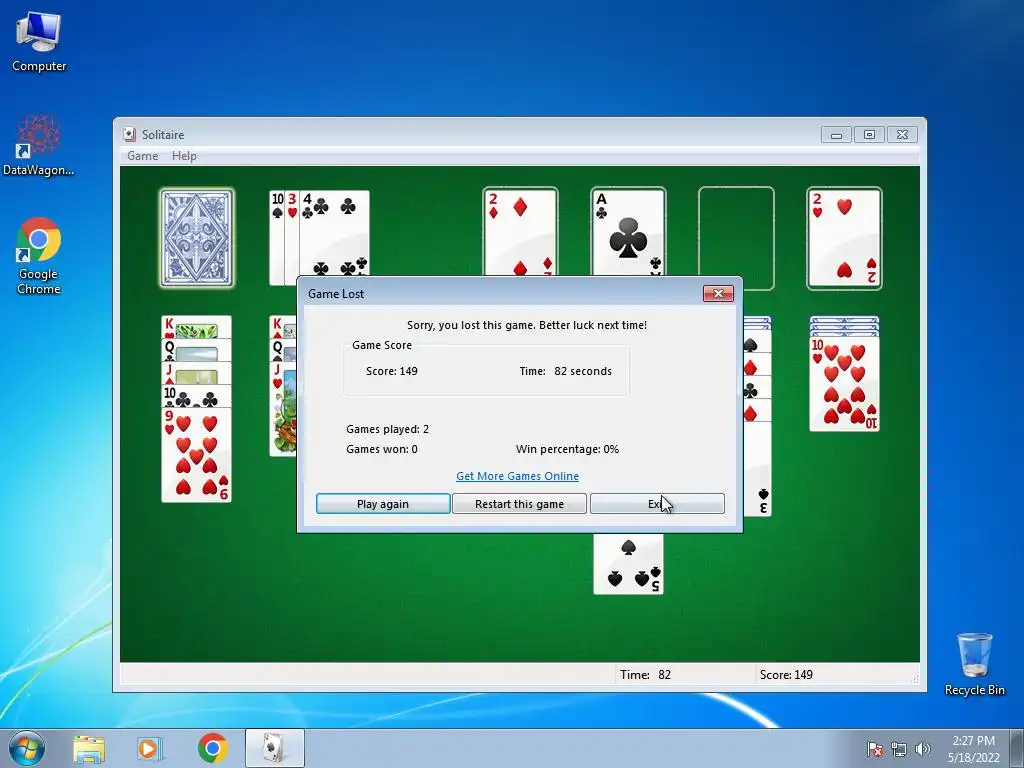The image size is (1024, 768).
Task: Minimize the Solitaire window
Action: [836, 135]
